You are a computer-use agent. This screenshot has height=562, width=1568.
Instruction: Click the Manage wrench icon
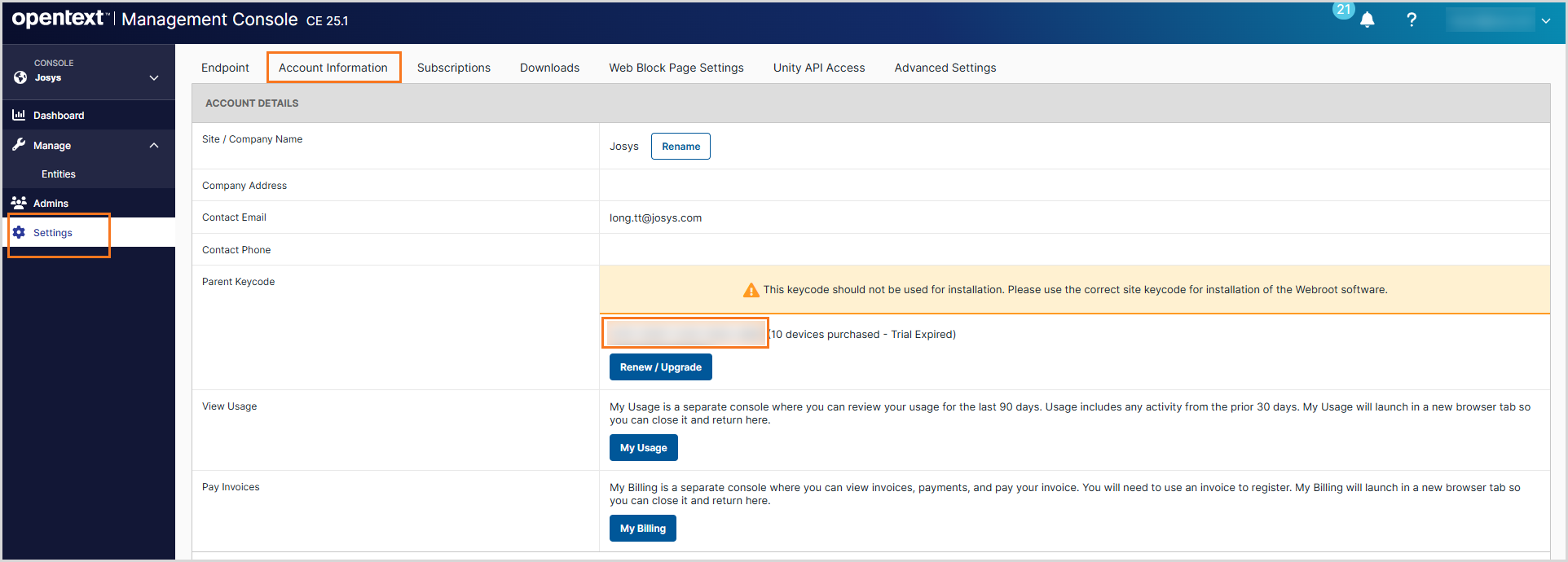pyautogui.click(x=19, y=144)
